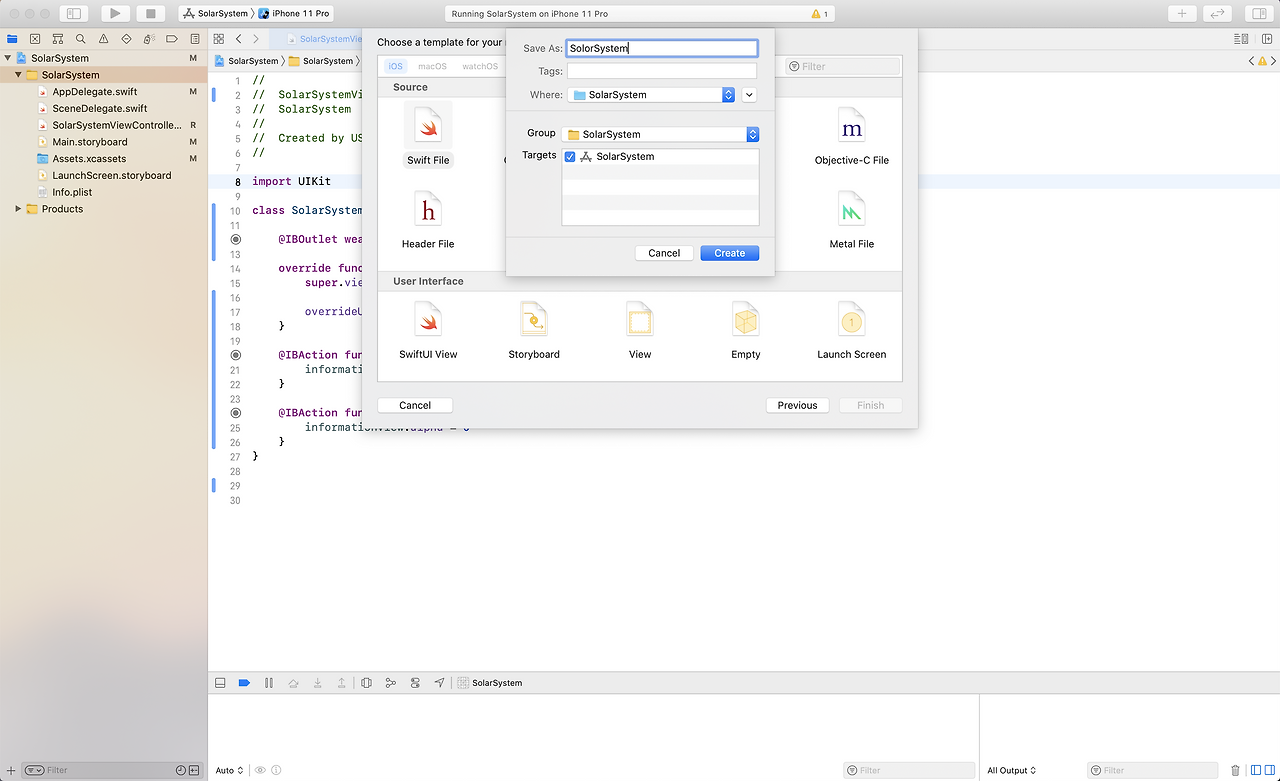Click the Debug Memory Graph icon

(391, 683)
